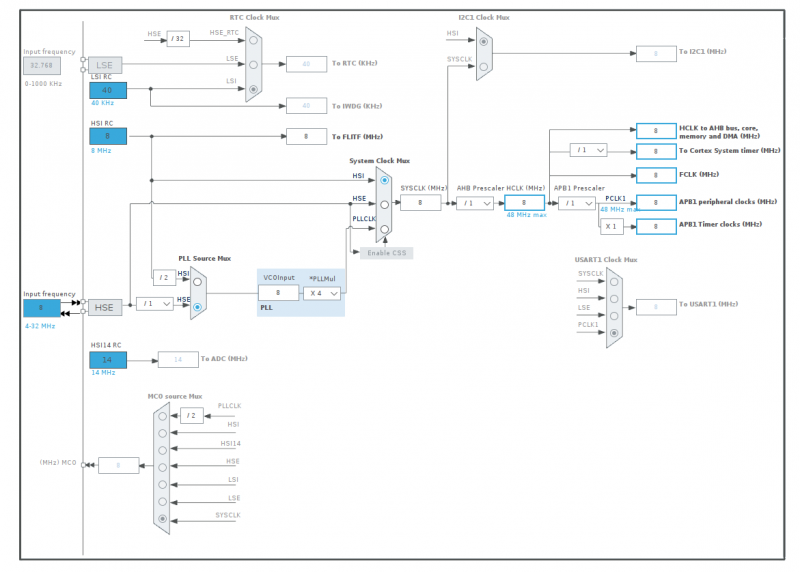The height and width of the screenshot is (572, 800).
Task: Click the HCLK (MHz) value field
Action: [x=524, y=203]
